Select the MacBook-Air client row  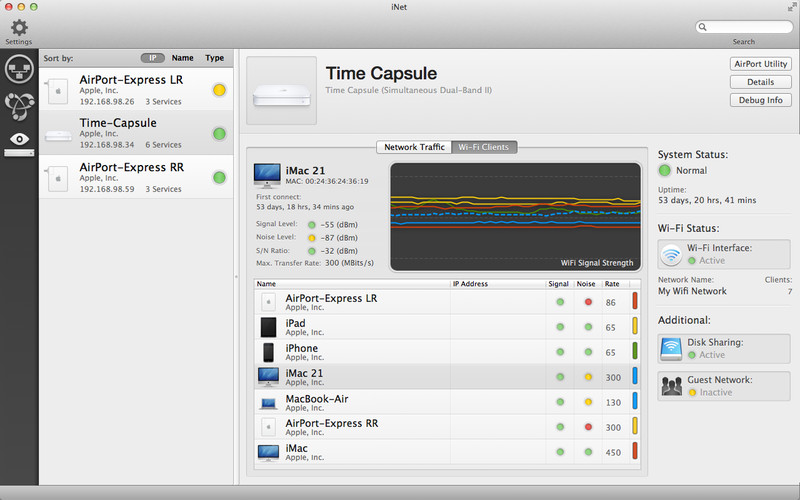447,402
